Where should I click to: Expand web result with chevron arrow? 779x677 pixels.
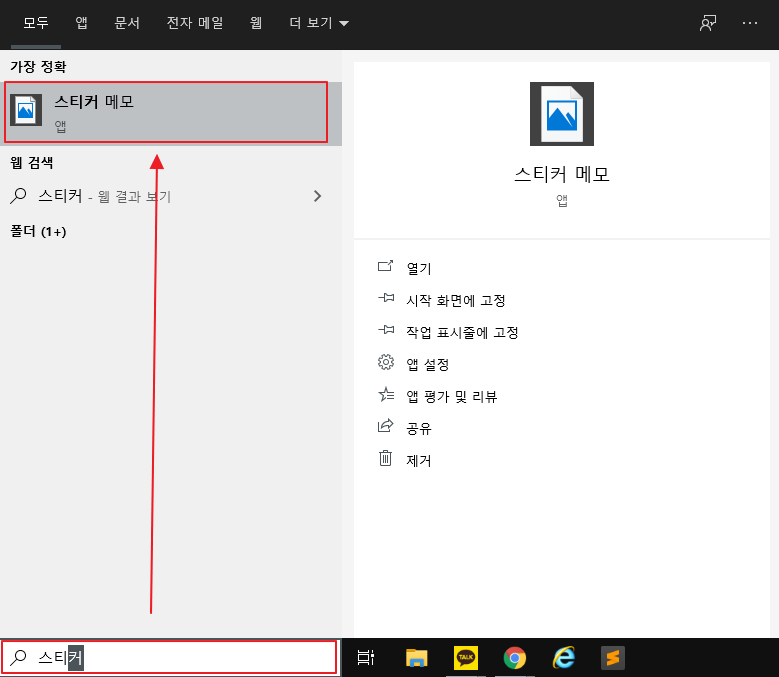tap(318, 196)
